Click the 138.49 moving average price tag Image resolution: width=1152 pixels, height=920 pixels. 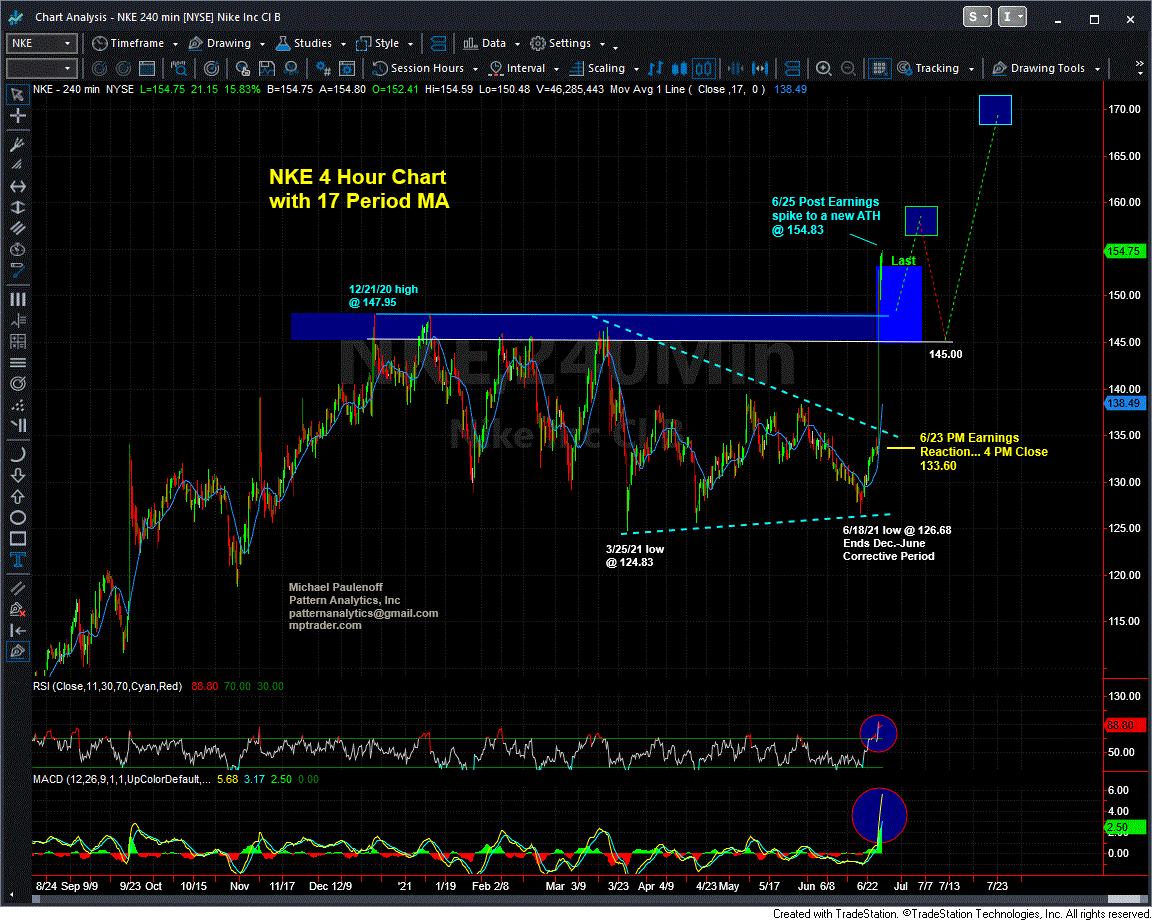(x=1124, y=403)
